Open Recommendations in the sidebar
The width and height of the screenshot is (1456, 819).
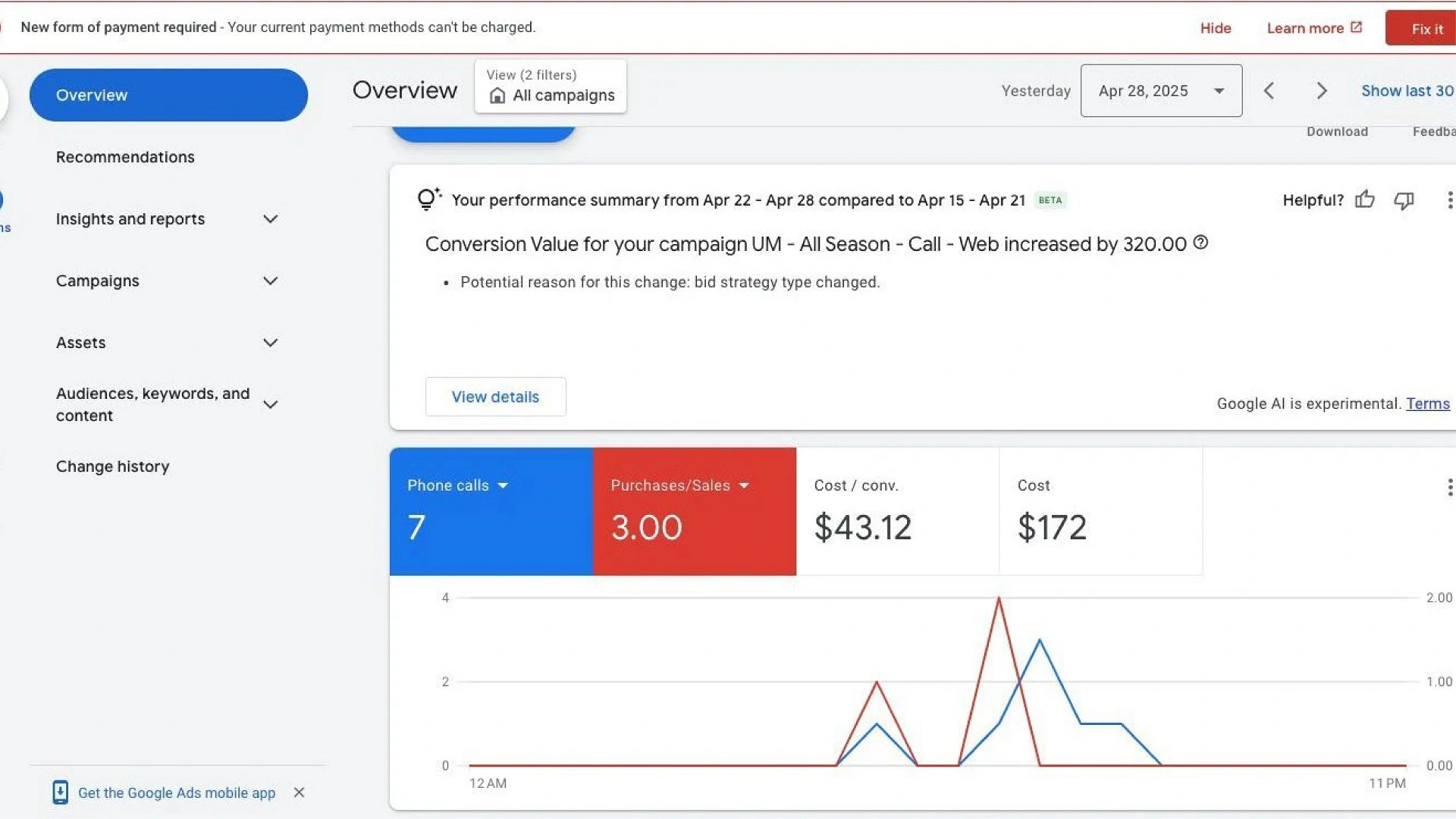click(x=125, y=157)
